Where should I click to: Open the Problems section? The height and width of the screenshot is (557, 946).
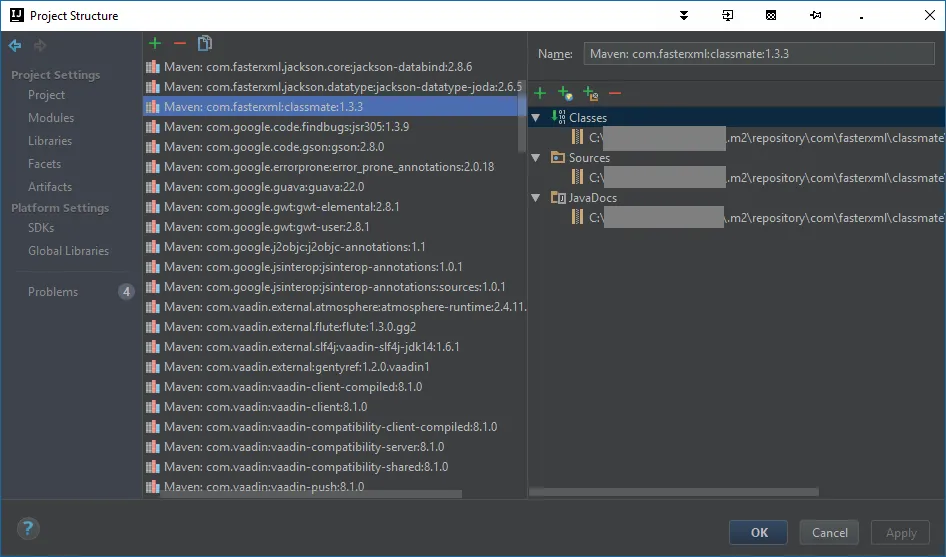(53, 291)
